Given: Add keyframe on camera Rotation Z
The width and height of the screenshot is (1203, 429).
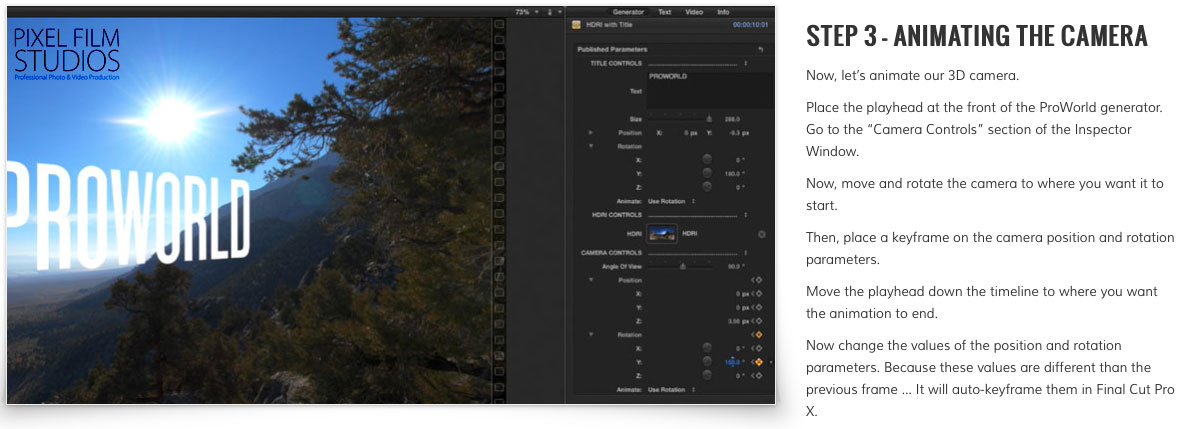Looking at the screenshot, I should tap(757, 375).
